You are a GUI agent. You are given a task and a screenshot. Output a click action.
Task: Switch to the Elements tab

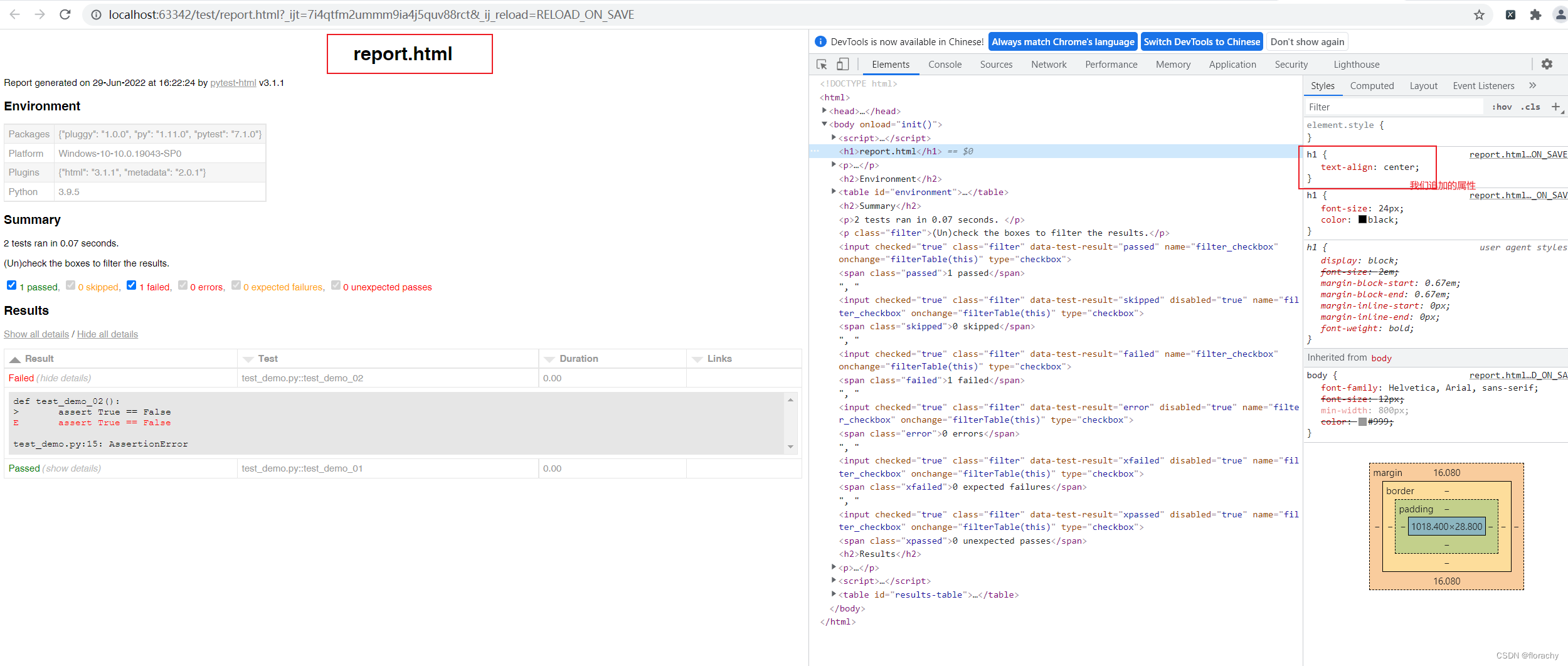(890, 65)
